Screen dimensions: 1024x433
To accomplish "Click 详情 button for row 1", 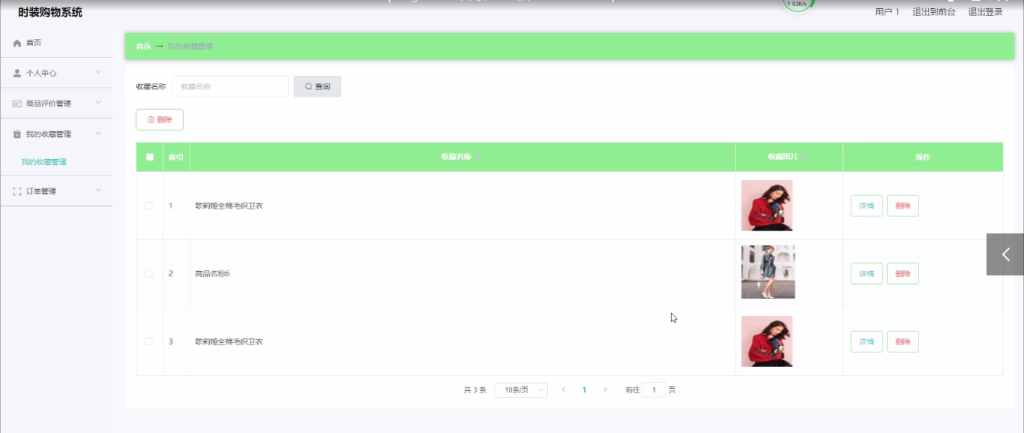I will (867, 206).
